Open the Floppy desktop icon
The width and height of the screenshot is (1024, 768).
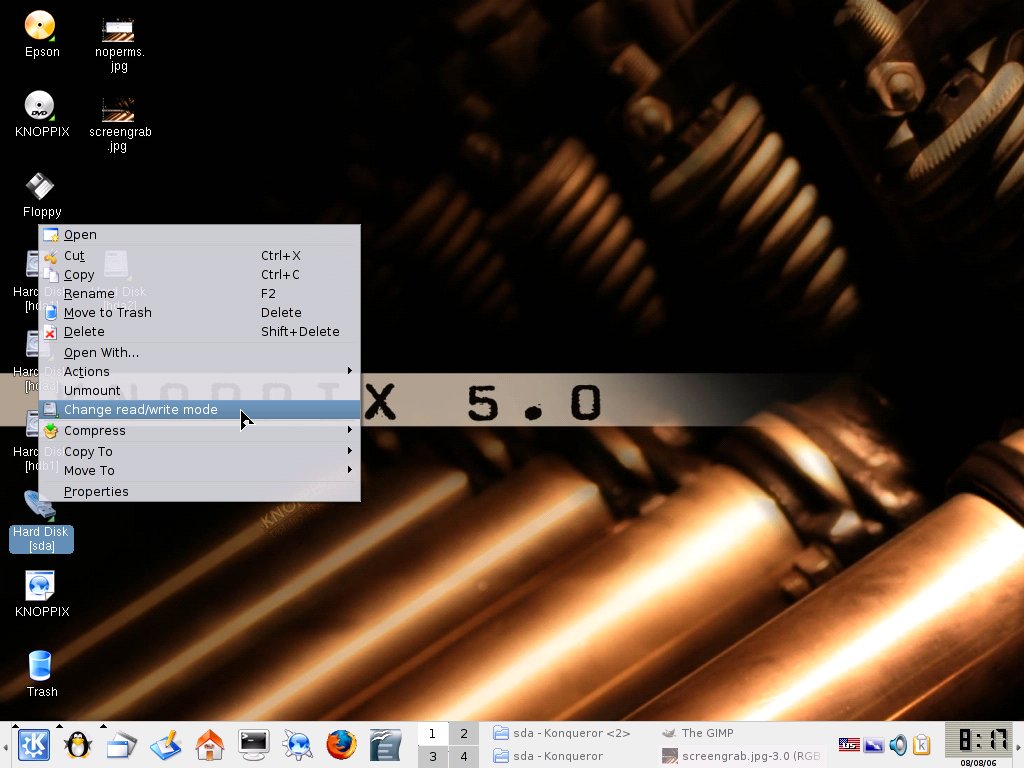(x=41, y=194)
